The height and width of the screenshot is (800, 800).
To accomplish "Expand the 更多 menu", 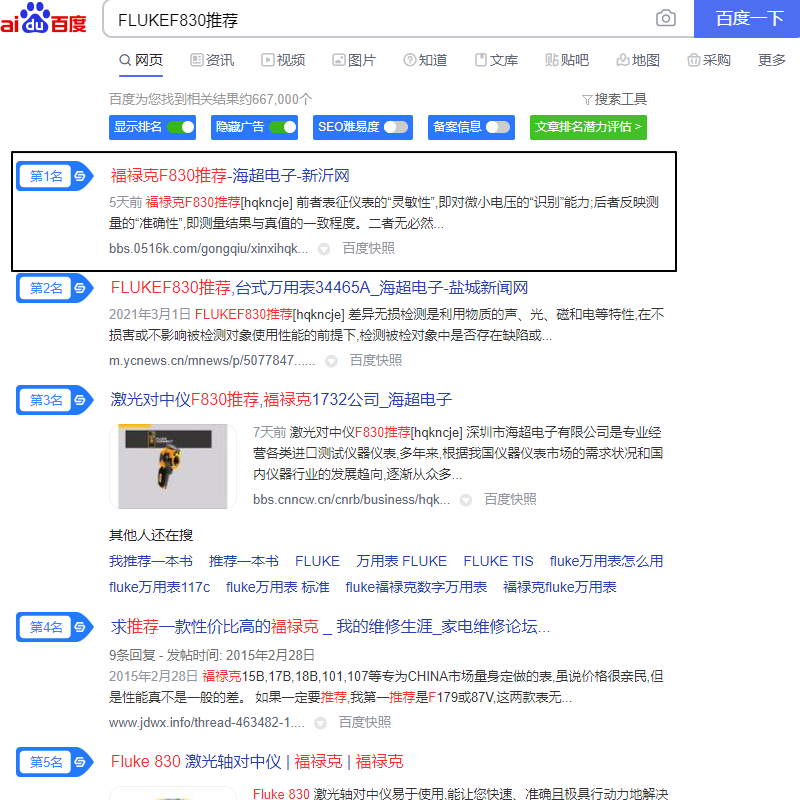I will pos(771,60).
